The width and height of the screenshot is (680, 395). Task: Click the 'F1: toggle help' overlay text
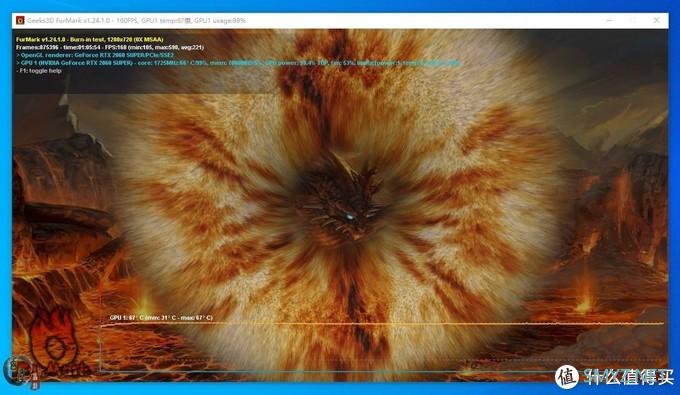pos(39,71)
